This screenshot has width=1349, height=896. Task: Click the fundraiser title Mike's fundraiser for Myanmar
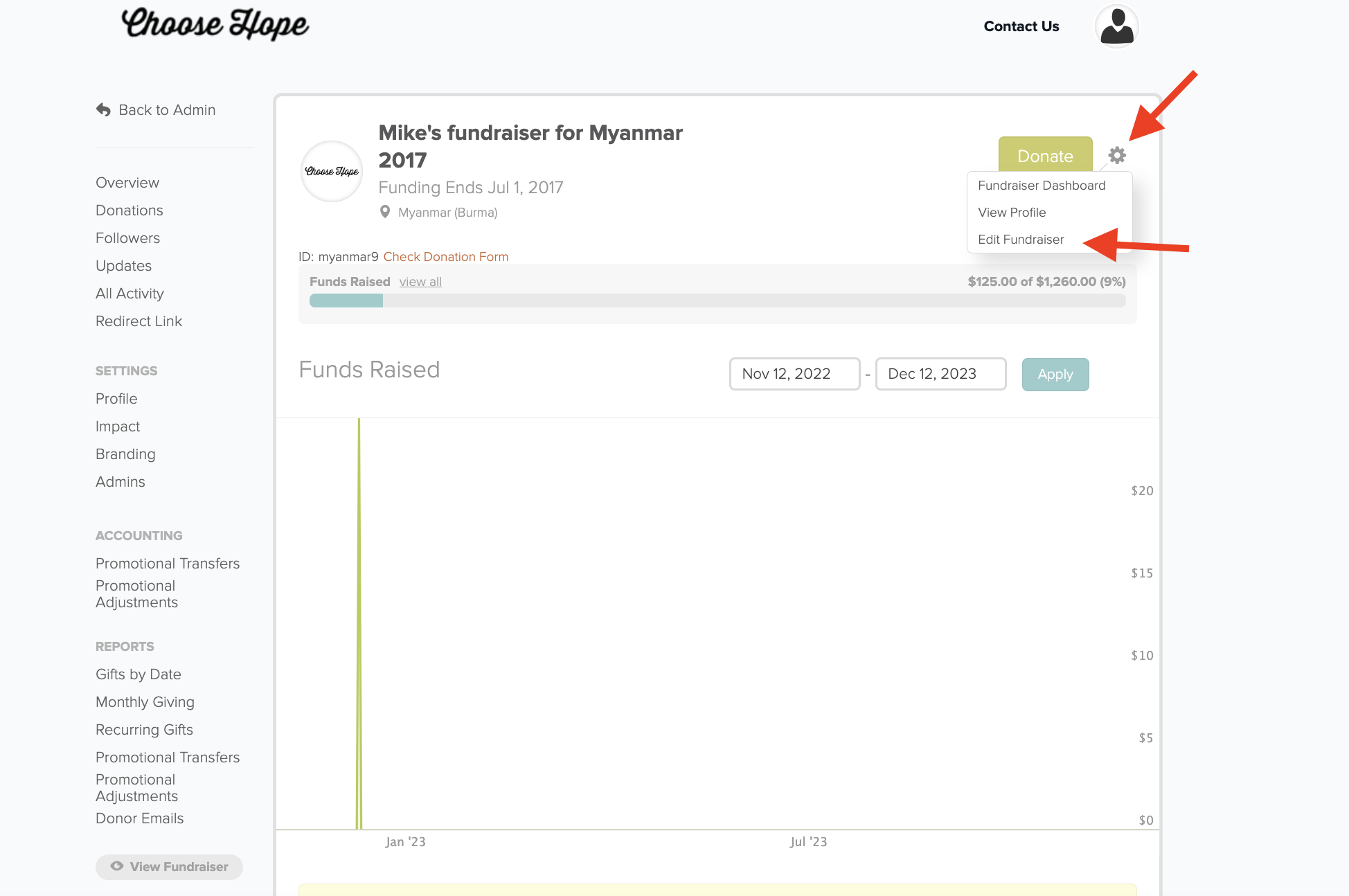tap(530, 146)
